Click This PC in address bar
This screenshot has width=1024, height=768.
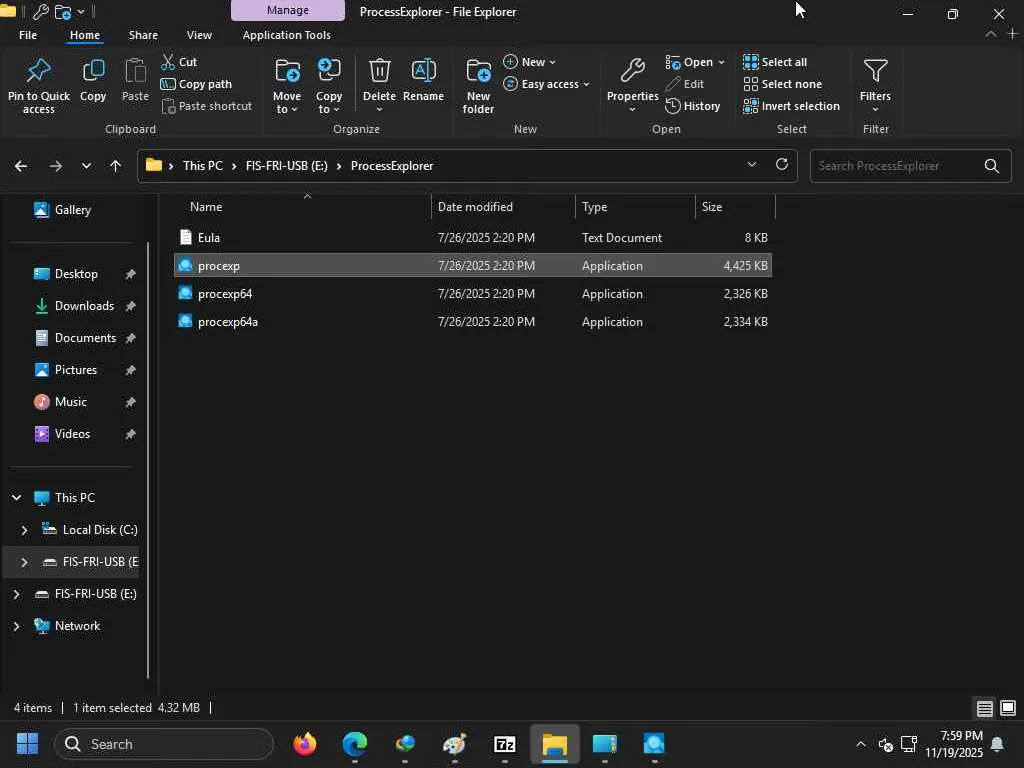[x=202, y=166]
